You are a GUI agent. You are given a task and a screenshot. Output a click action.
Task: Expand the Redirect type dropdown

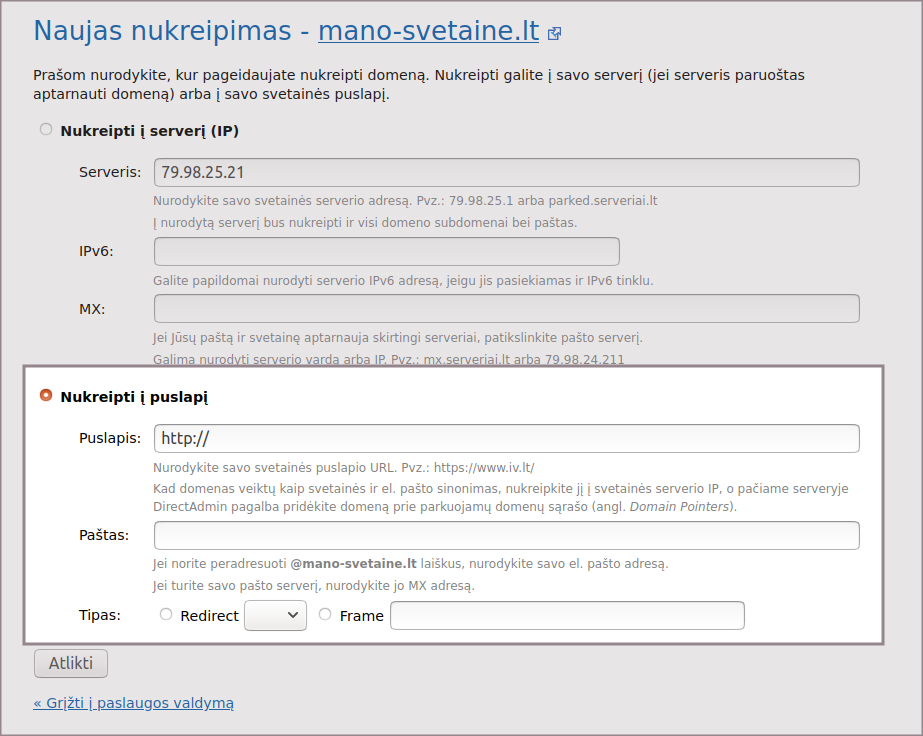tap(275, 615)
